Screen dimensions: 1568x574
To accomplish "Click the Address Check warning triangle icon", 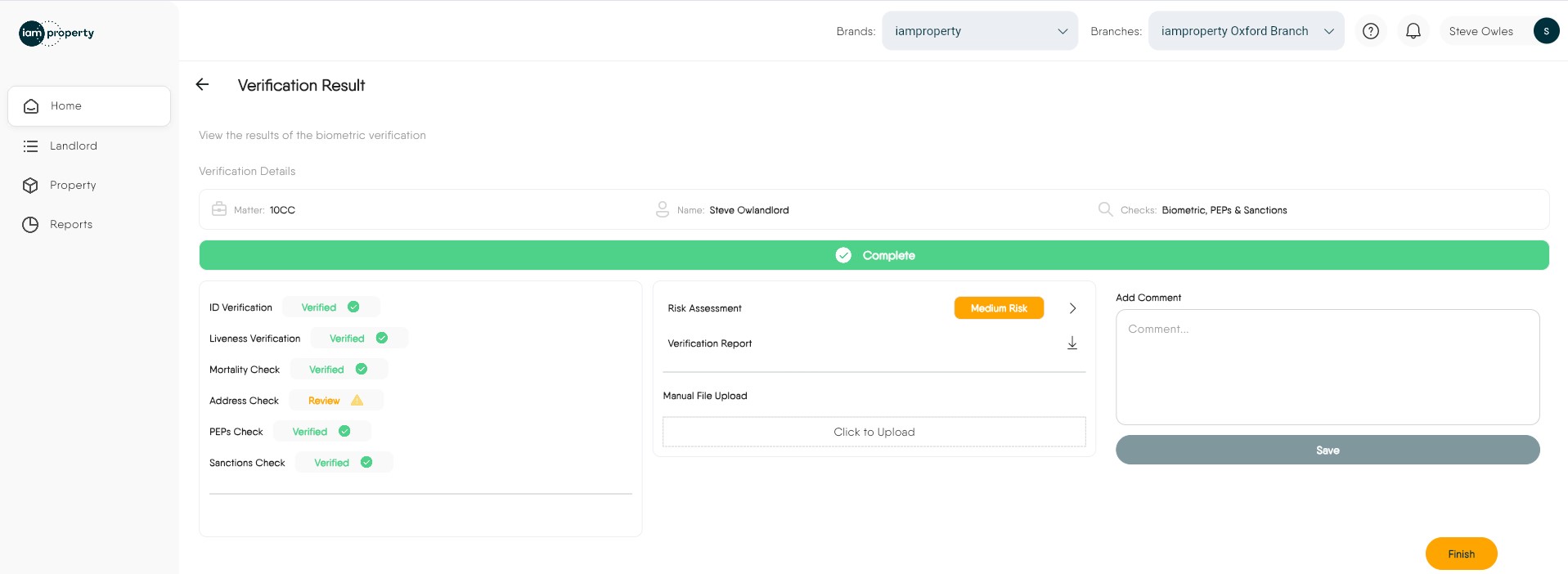I will click(x=357, y=401).
